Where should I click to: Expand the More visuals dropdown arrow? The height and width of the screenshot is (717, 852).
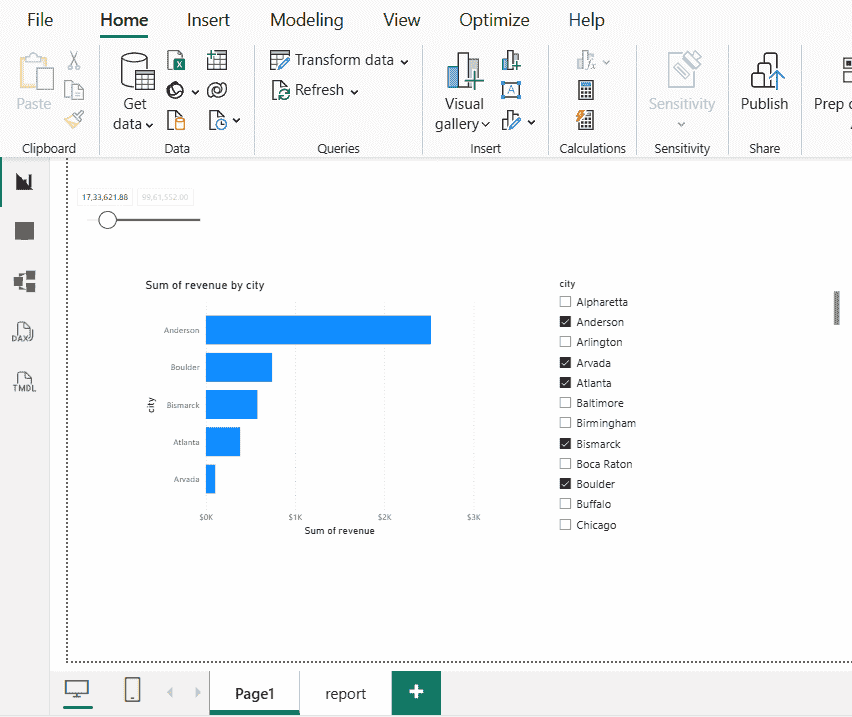(531, 122)
